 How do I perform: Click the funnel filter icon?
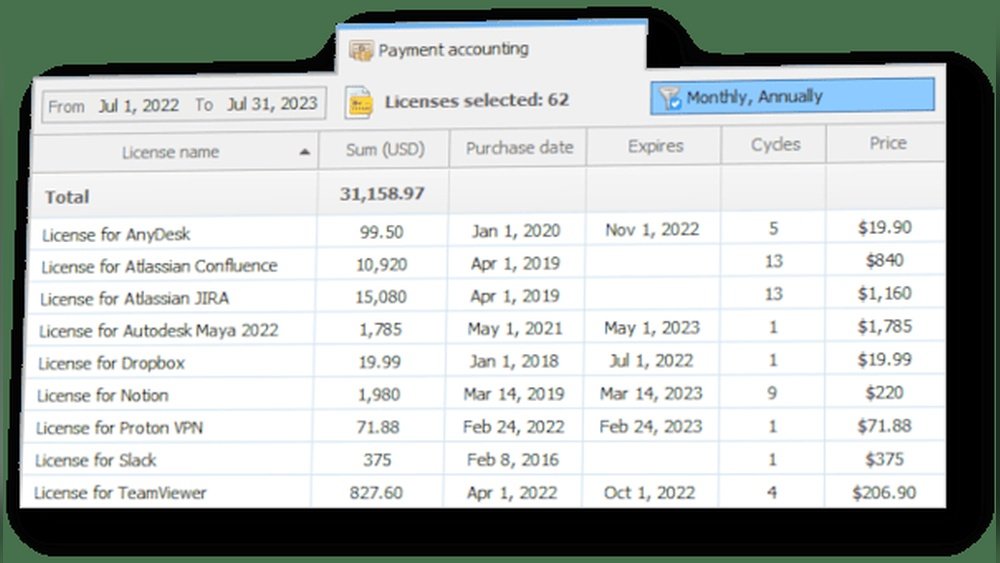670,97
